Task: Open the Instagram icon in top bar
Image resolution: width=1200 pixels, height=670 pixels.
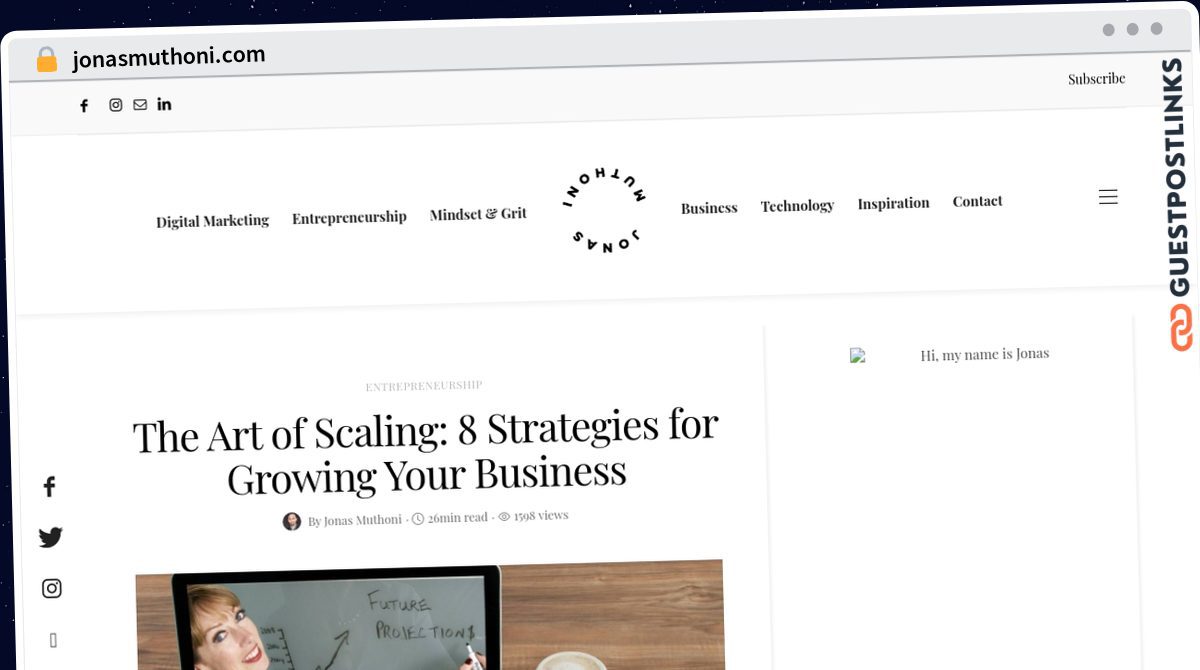Action: click(x=116, y=105)
